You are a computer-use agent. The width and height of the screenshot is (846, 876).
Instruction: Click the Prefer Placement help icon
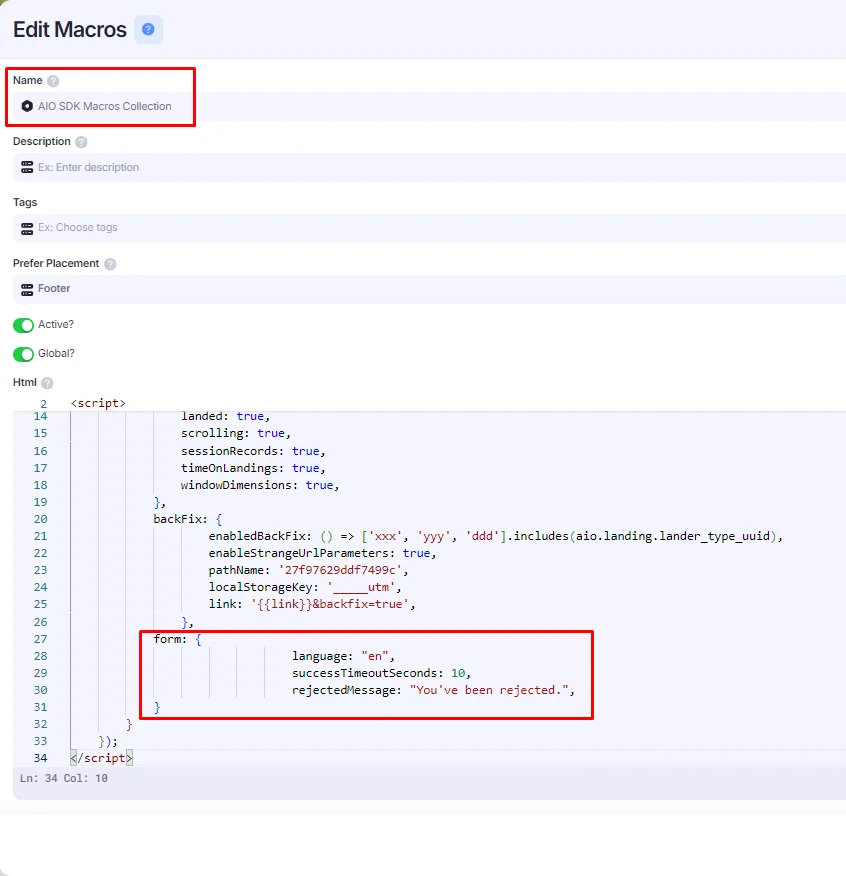pos(110,264)
